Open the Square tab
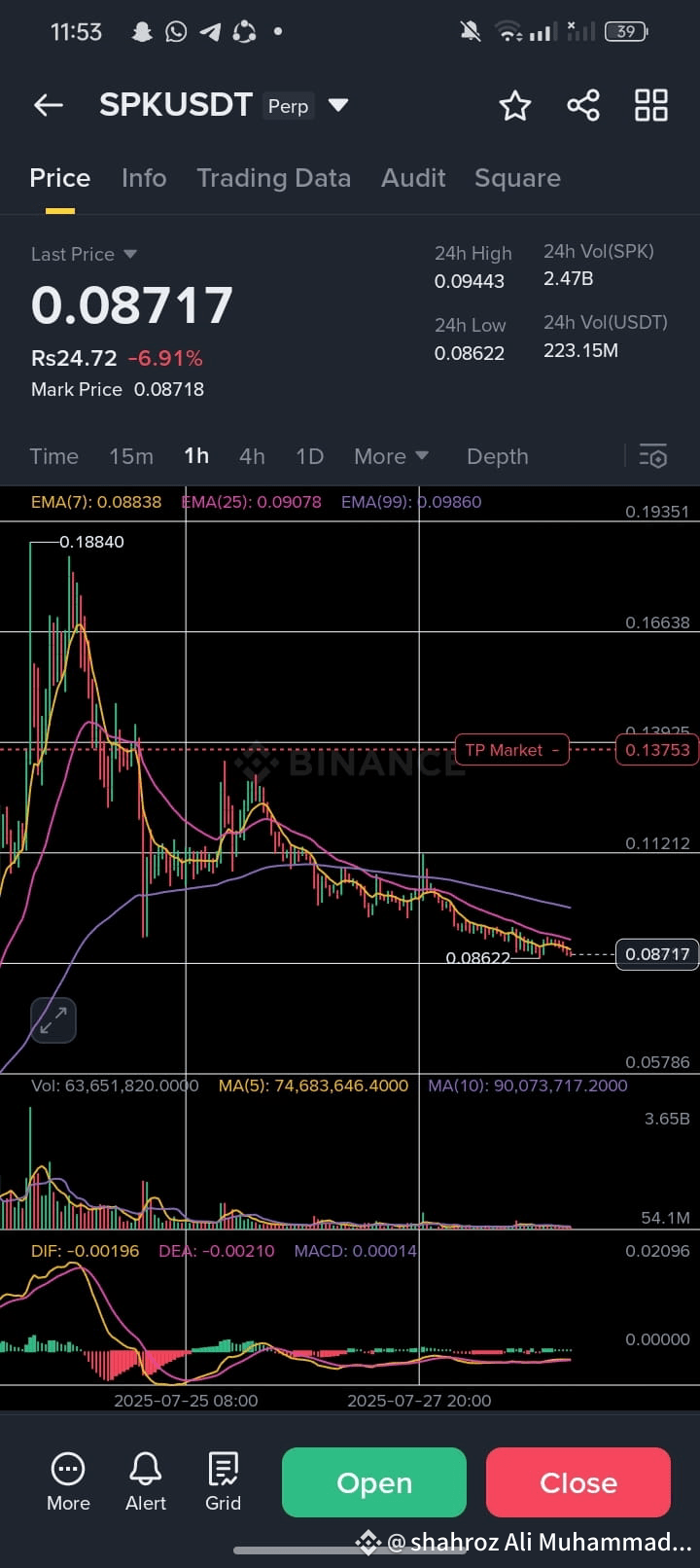 (517, 178)
